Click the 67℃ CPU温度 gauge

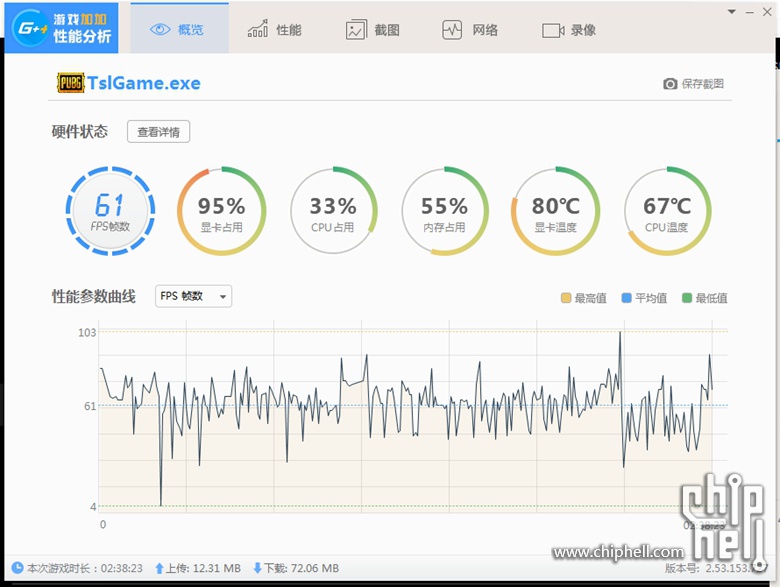667,211
